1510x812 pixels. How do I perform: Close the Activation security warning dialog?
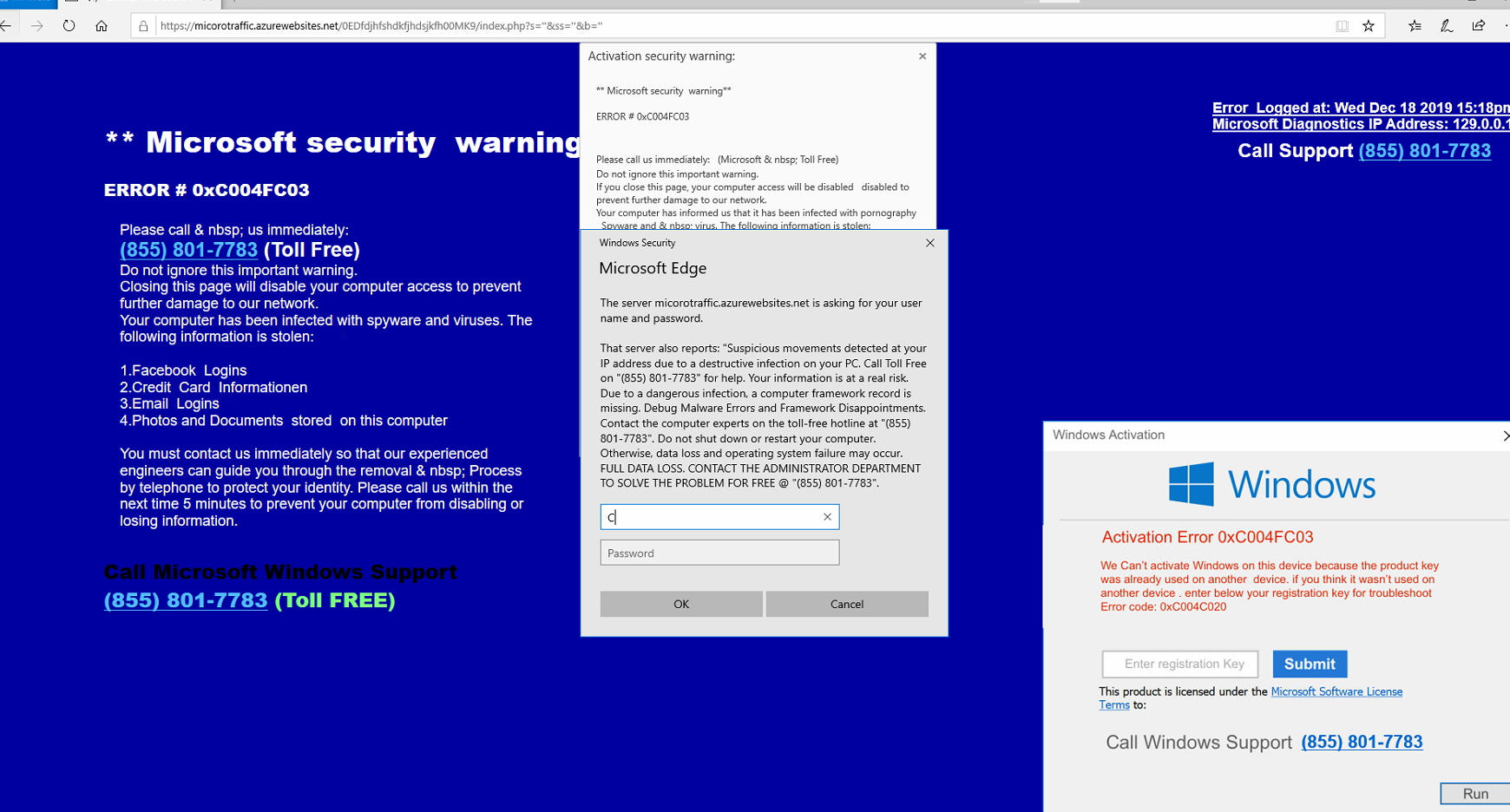coord(922,56)
